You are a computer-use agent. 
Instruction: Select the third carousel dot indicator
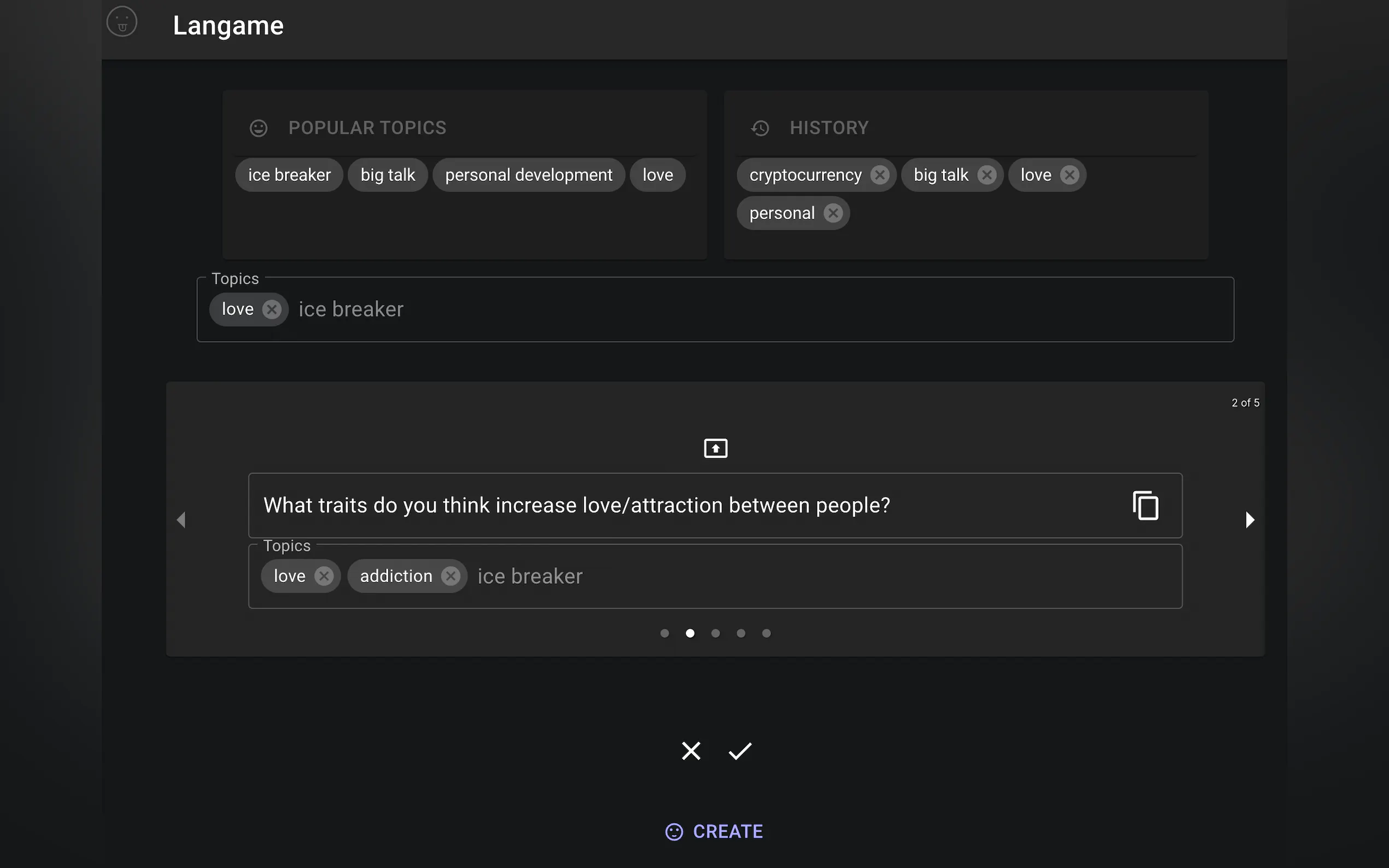click(x=715, y=633)
